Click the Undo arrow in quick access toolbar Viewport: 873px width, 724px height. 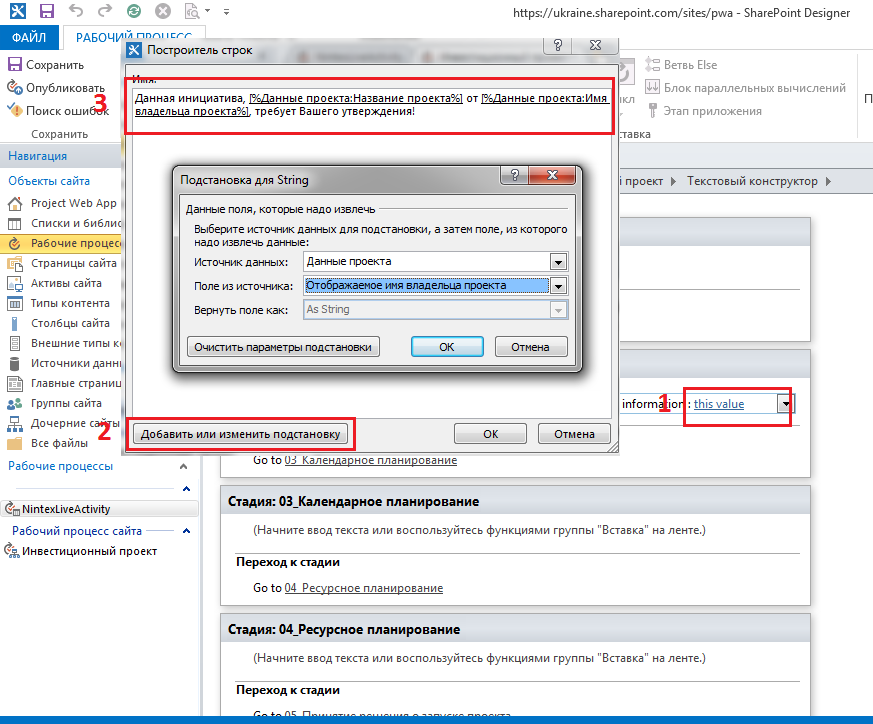(76, 11)
